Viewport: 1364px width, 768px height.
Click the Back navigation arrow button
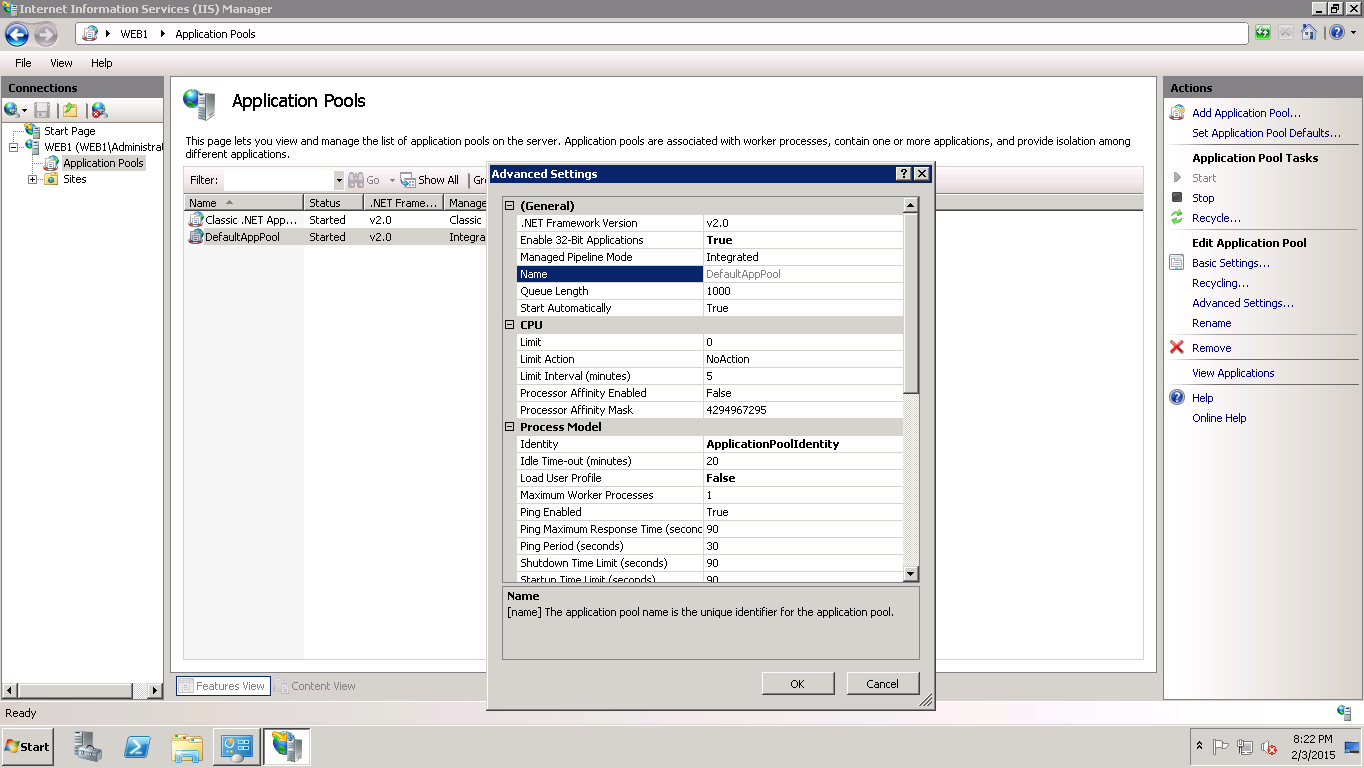(x=17, y=34)
